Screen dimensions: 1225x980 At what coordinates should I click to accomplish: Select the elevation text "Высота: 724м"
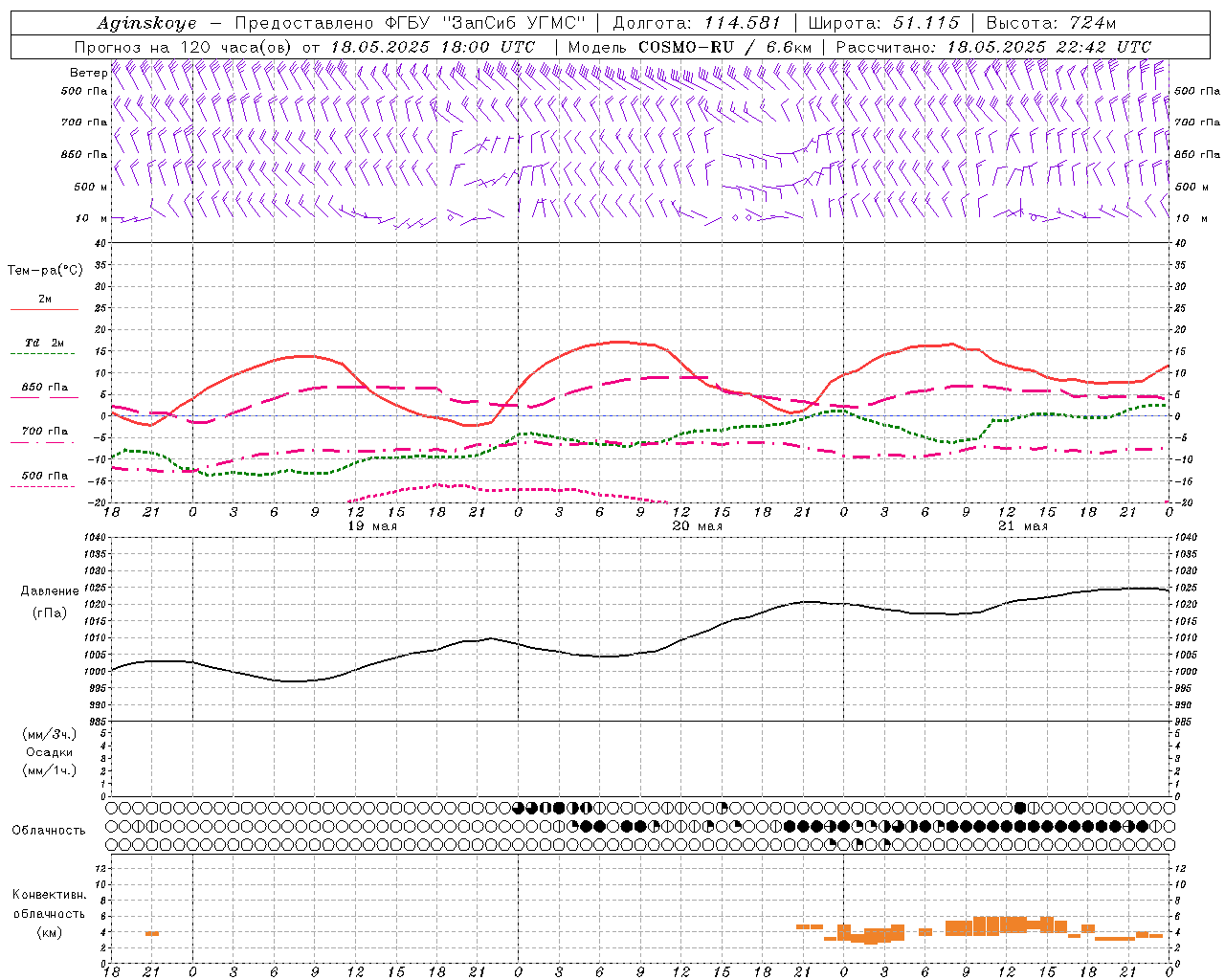click(x=1051, y=23)
